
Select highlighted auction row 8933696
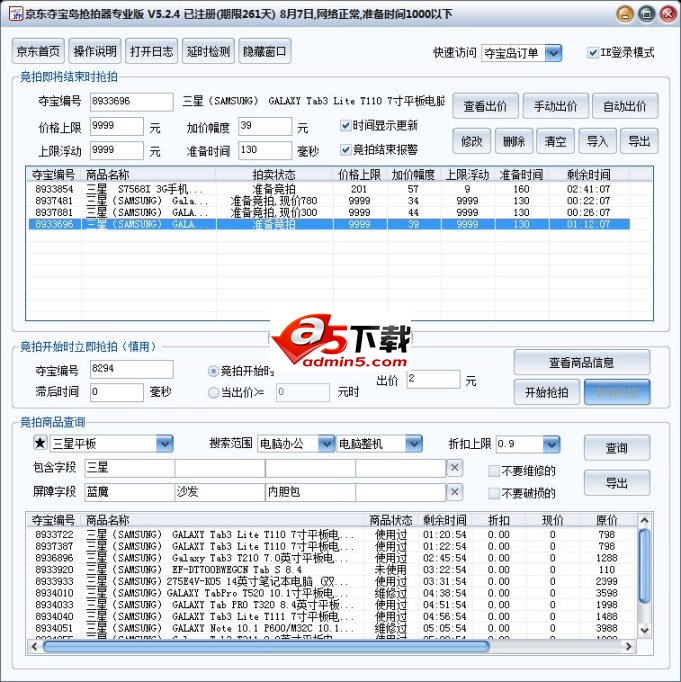[329, 224]
